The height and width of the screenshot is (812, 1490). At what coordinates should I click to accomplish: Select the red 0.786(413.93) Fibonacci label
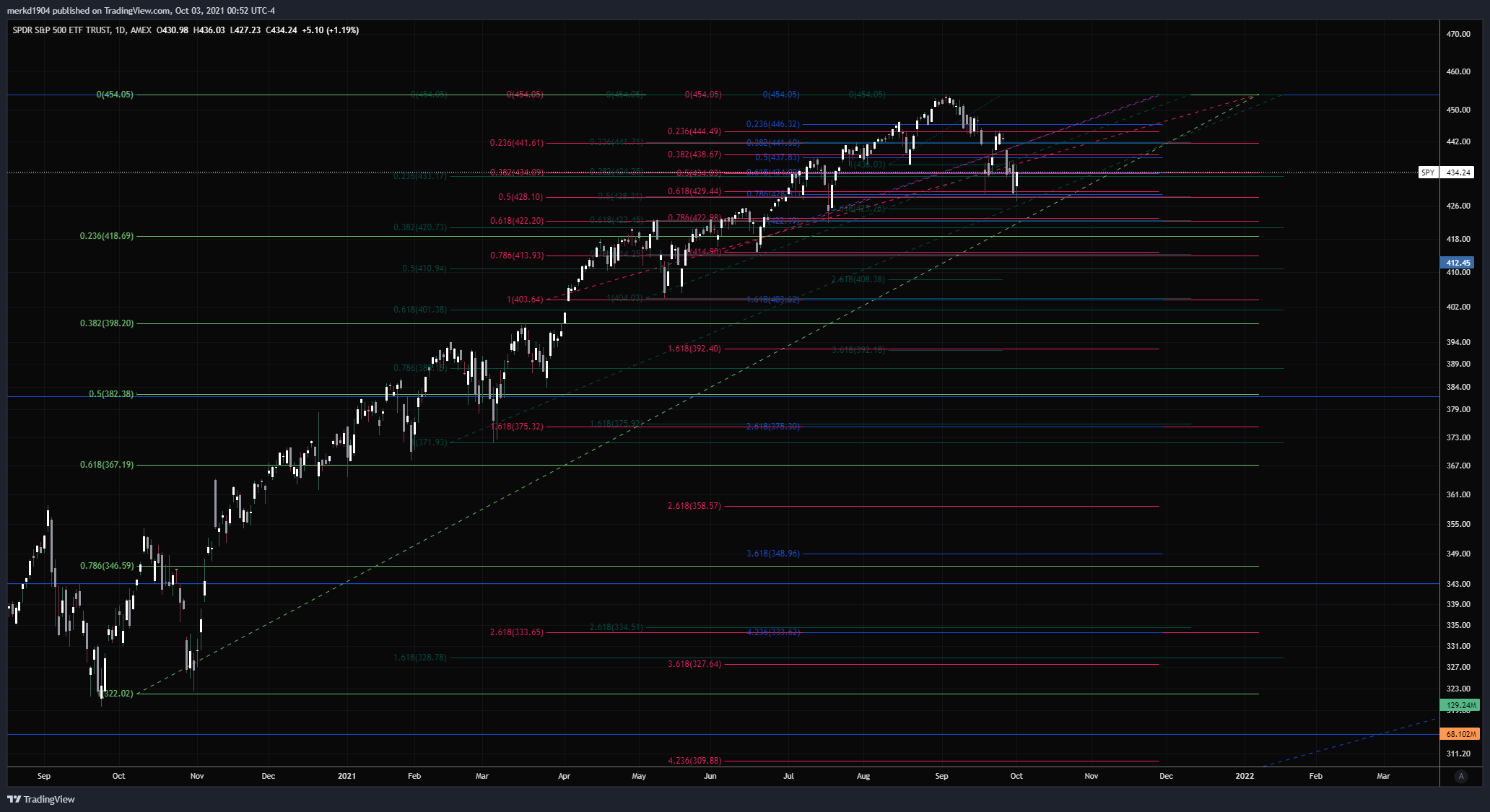517,256
